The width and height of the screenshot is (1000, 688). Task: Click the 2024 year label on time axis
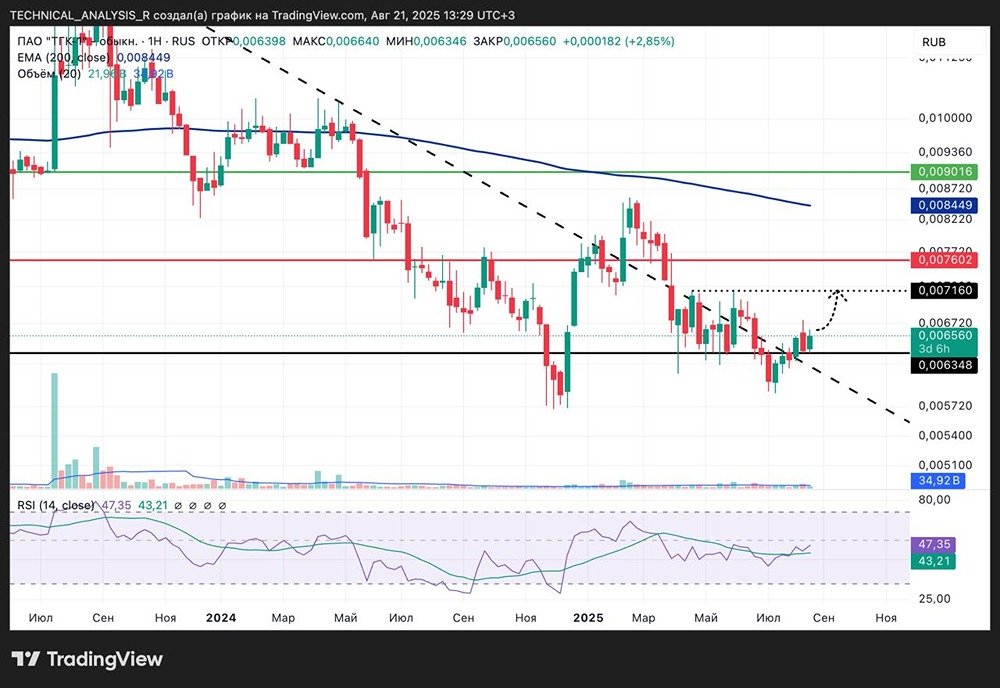coord(221,618)
